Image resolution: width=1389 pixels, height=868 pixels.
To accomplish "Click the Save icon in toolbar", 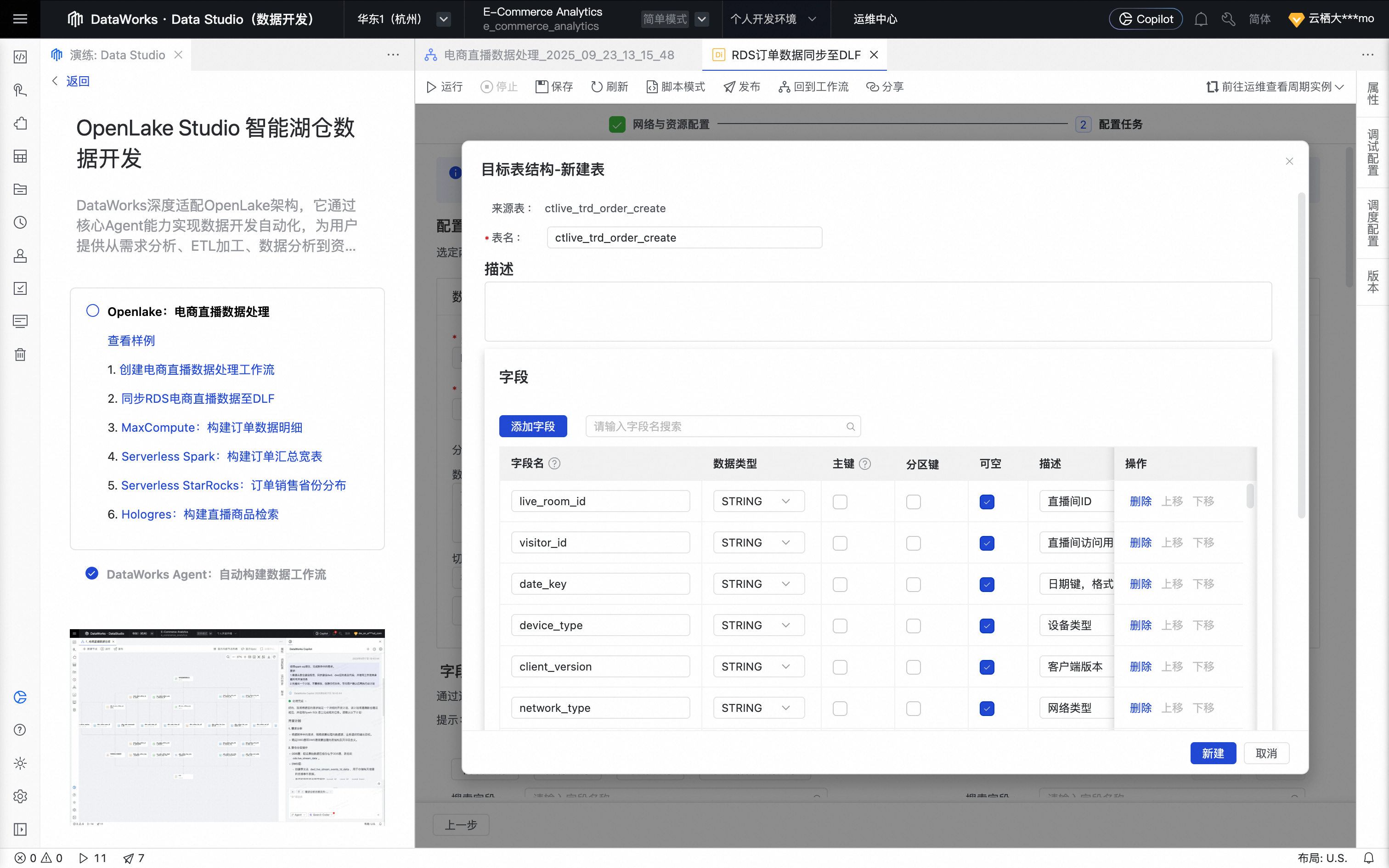I will (x=542, y=87).
